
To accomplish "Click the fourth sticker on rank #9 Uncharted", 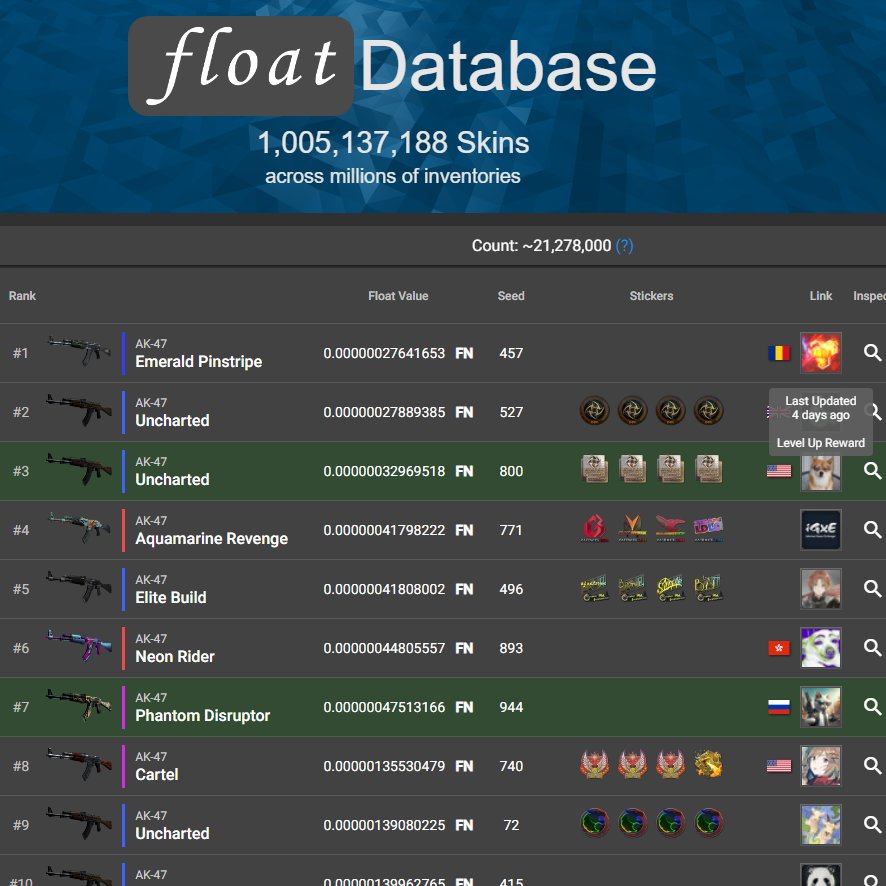I will coord(708,823).
